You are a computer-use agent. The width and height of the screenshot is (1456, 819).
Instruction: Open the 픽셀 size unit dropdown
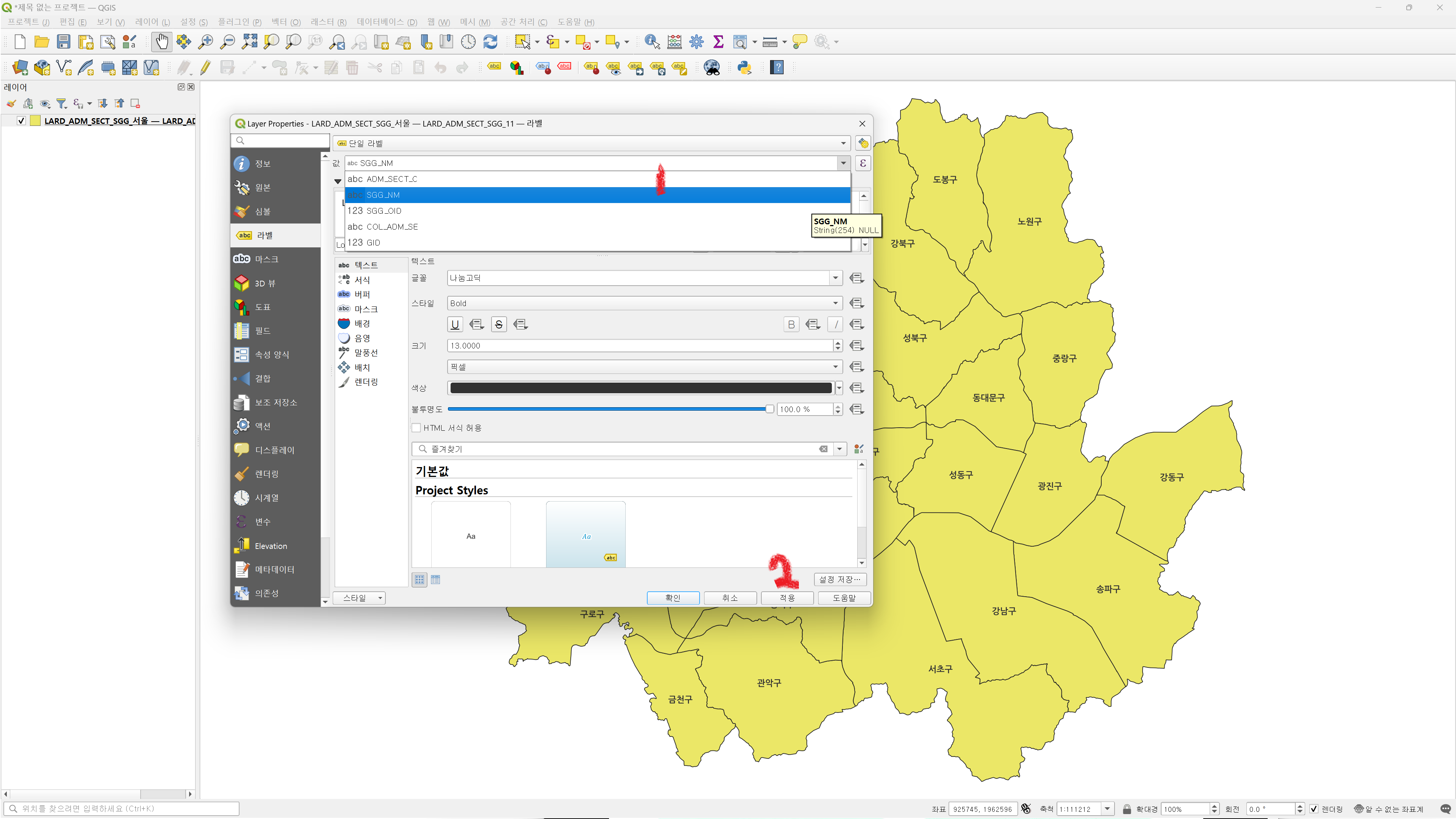click(x=835, y=367)
